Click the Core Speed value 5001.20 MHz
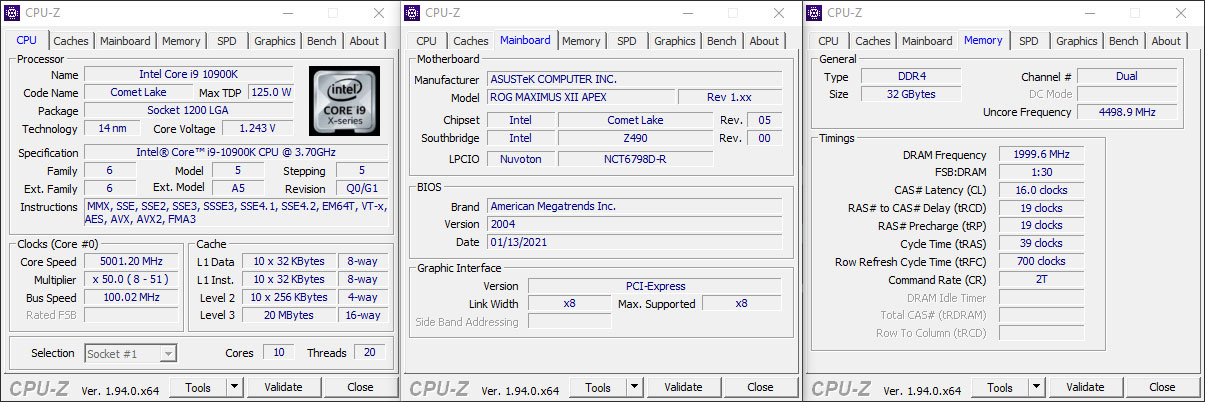 (x=133, y=262)
